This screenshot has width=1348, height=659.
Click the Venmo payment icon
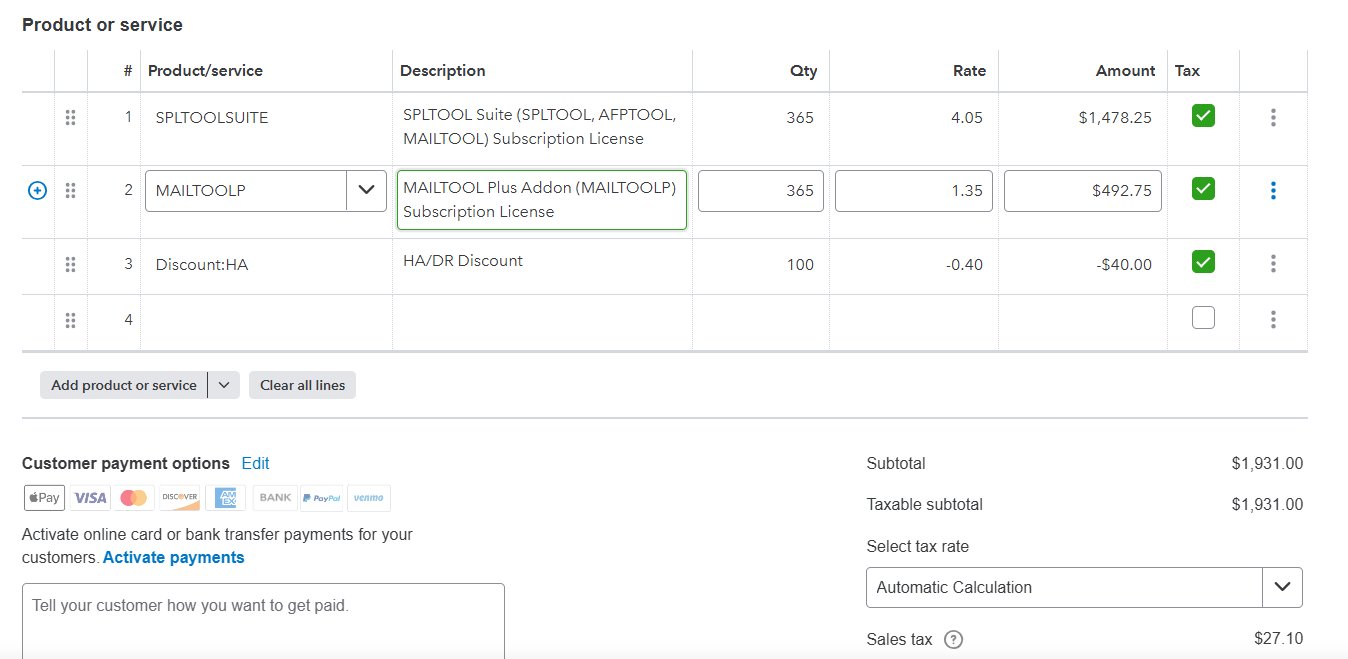[368, 497]
